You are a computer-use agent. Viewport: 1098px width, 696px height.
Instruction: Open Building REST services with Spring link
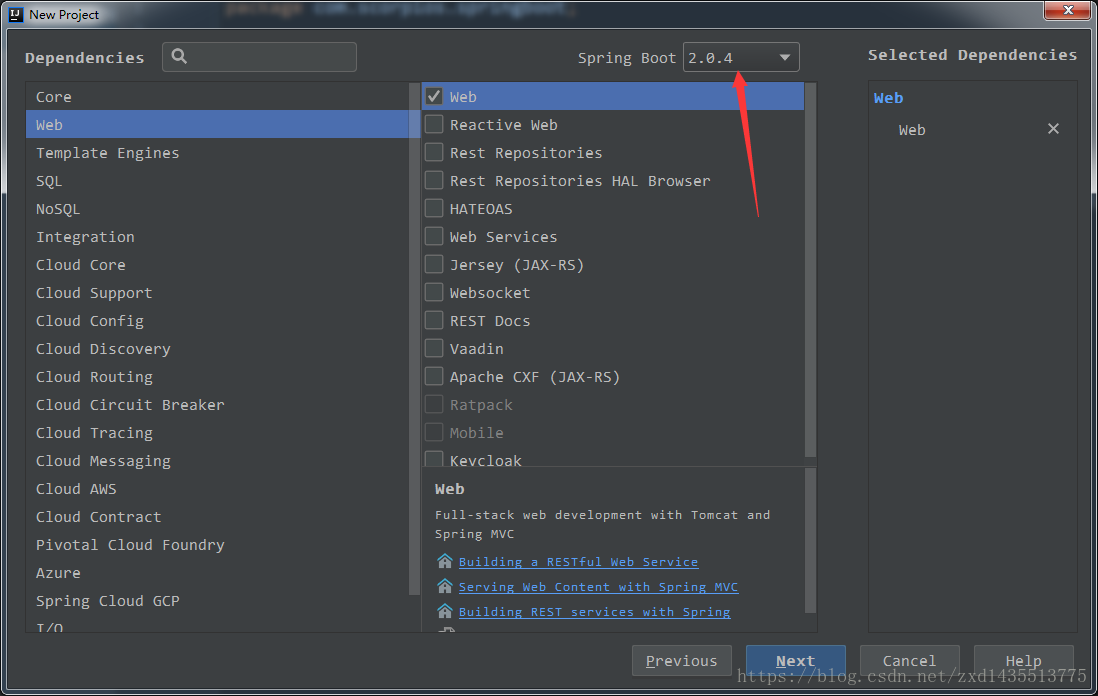click(x=595, y=612)
